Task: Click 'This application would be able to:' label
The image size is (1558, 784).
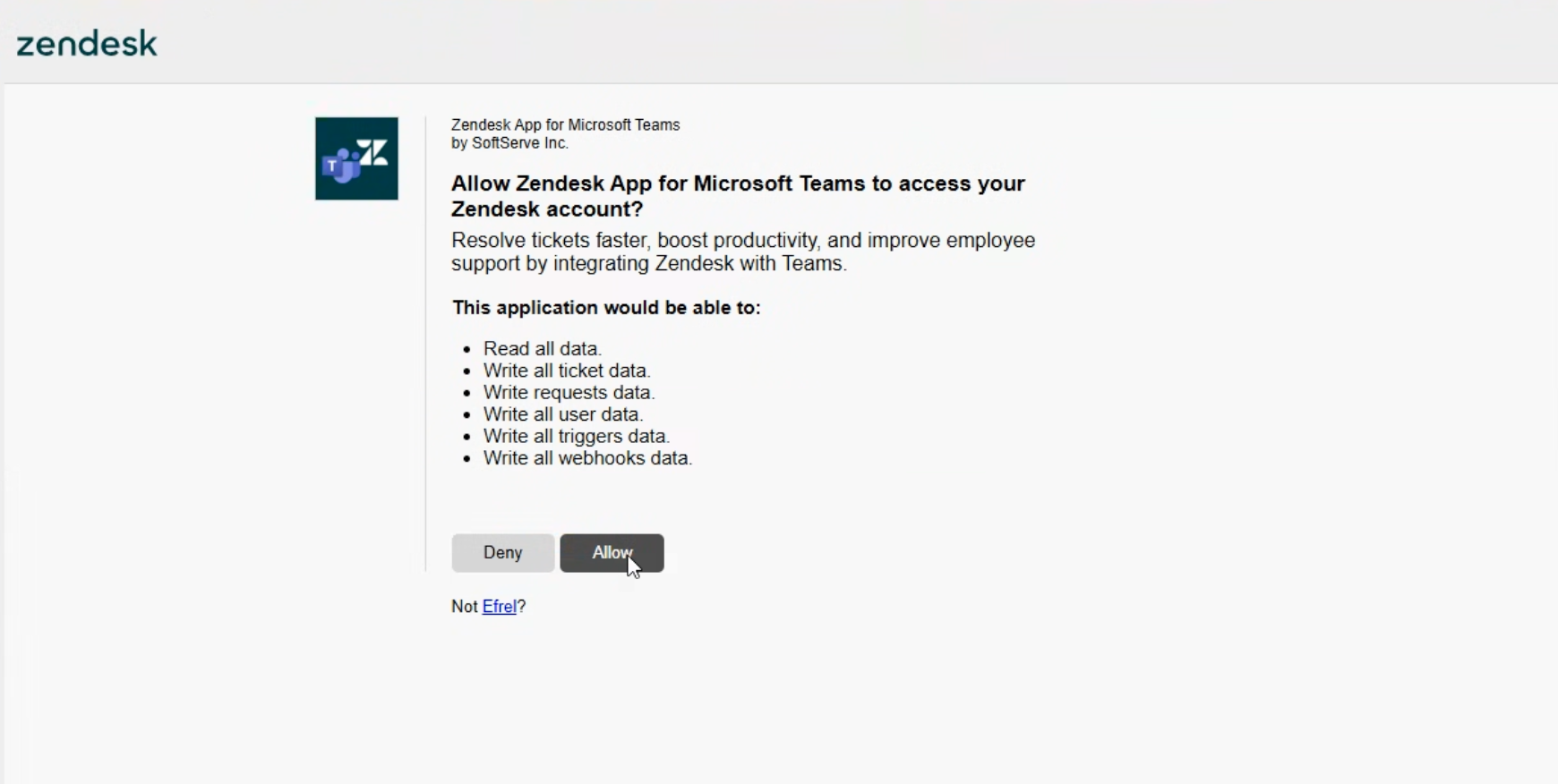Action: pos(606,308)
